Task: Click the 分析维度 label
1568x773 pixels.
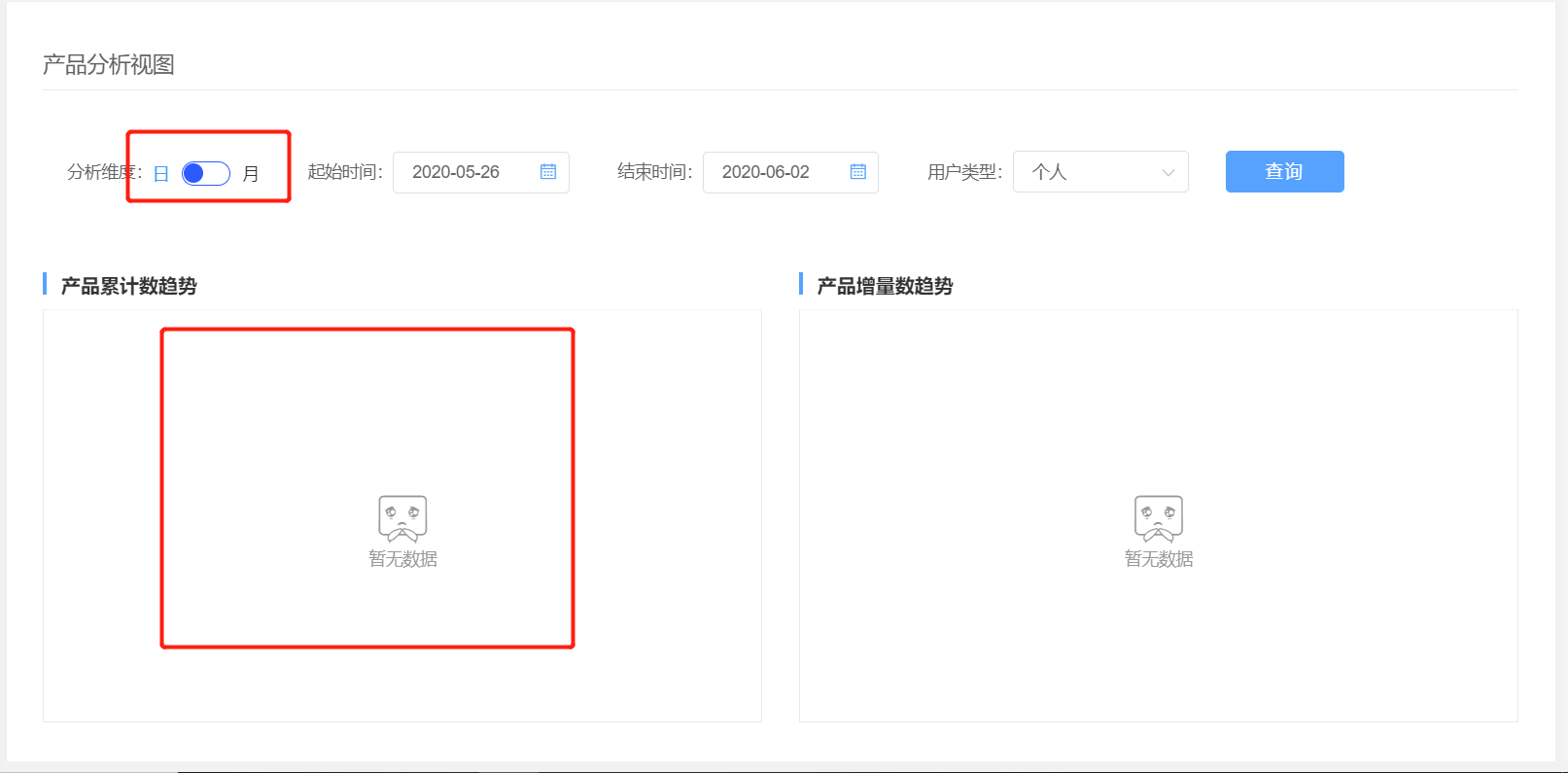Action: 105,172
